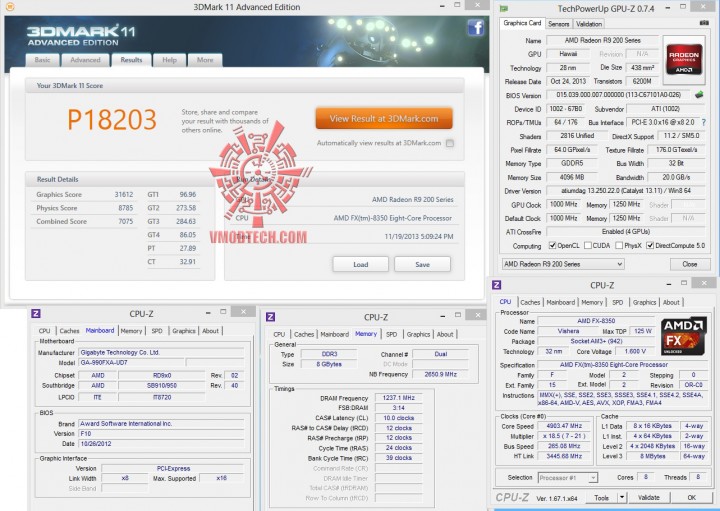Click the Save button in 3DMark
Viewport: 720px width, 511px height.
(x=422, y=264)
